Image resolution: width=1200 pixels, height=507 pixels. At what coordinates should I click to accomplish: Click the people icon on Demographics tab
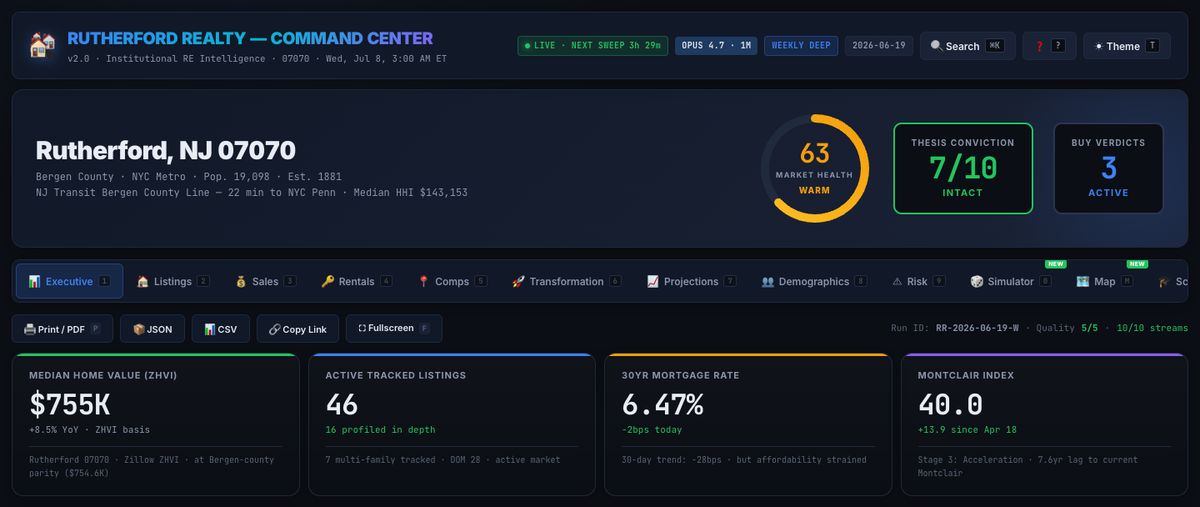768,282
